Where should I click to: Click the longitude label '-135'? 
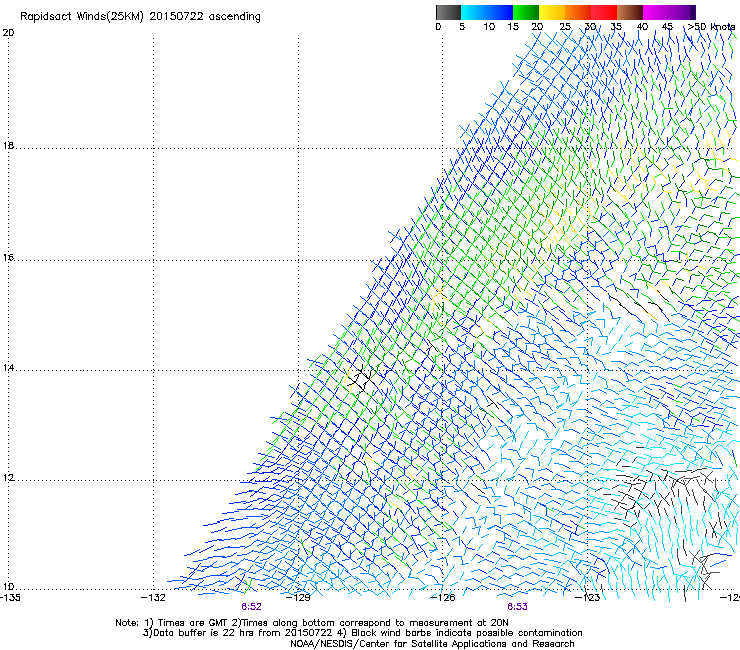click(10, 598)
